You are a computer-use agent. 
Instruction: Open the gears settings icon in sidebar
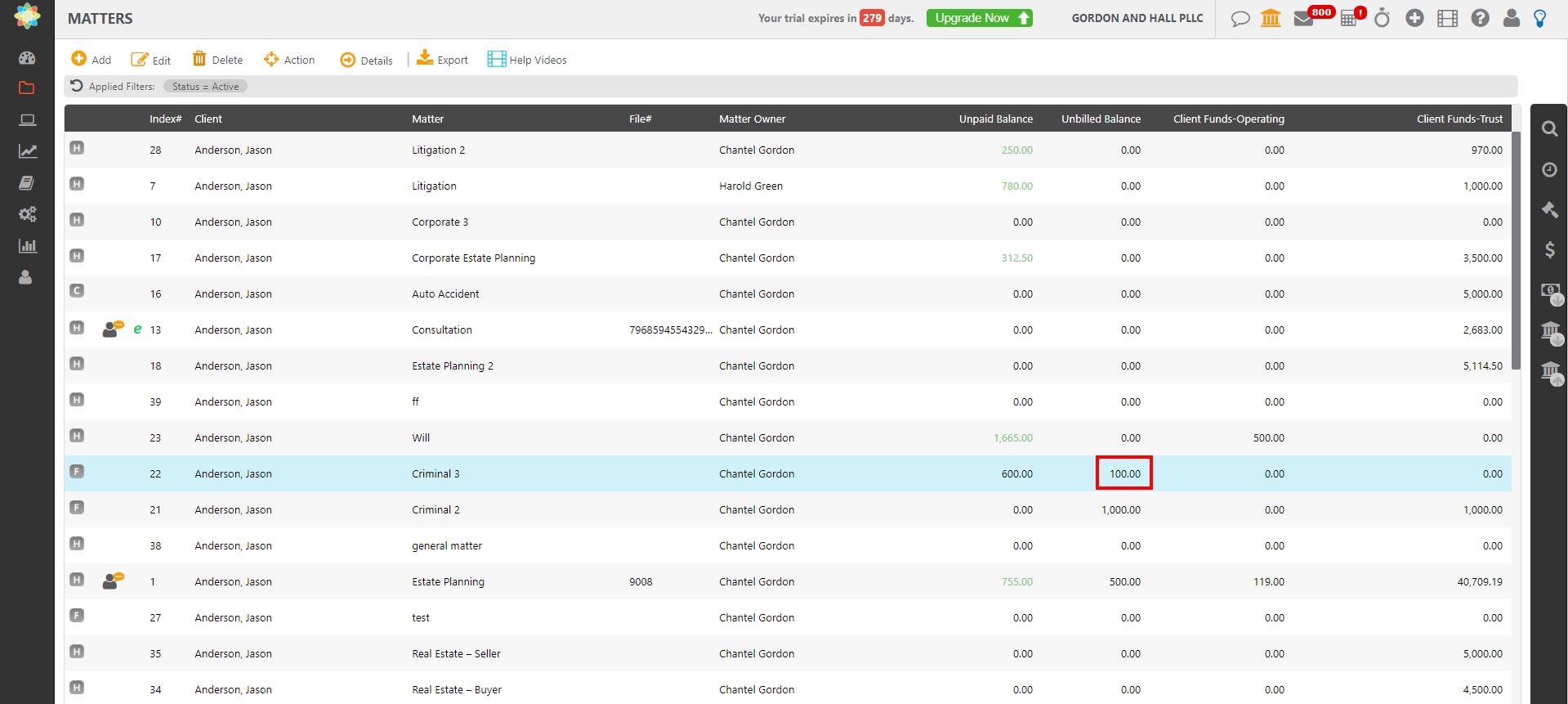27,214
